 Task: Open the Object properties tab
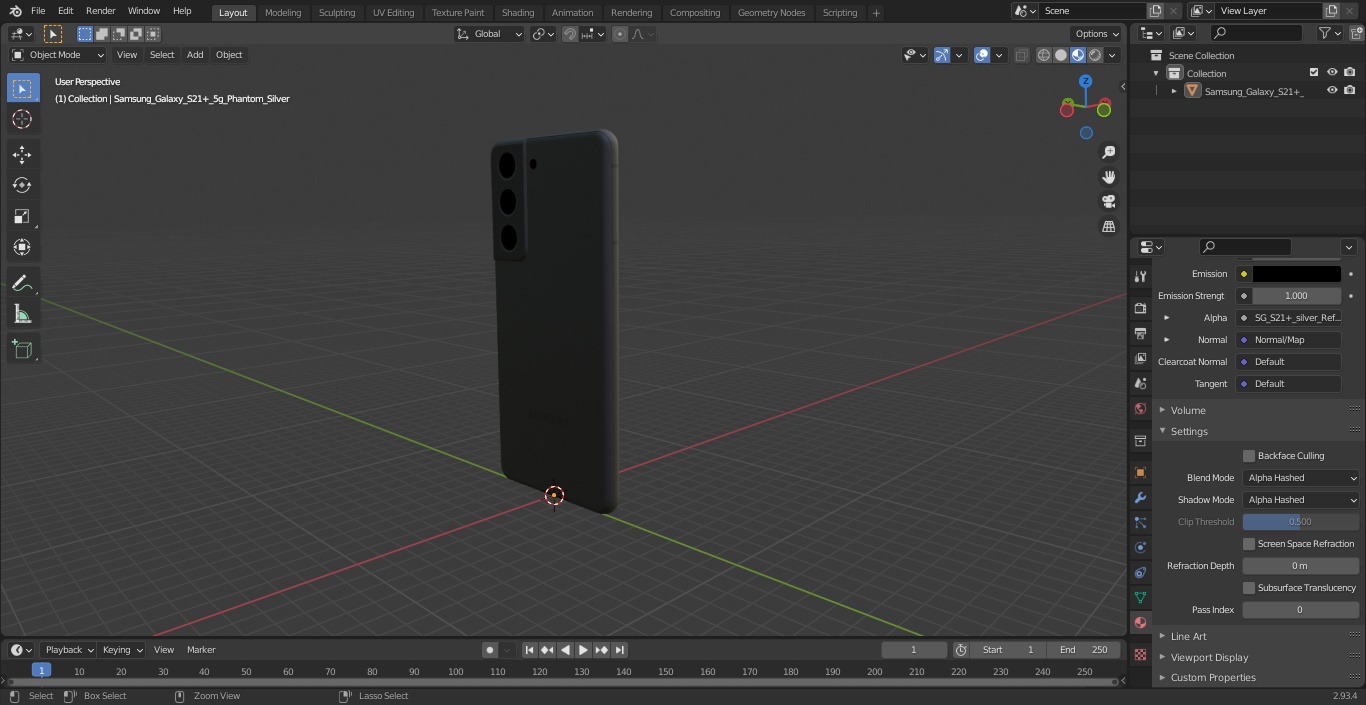(x=1140, y=472)
